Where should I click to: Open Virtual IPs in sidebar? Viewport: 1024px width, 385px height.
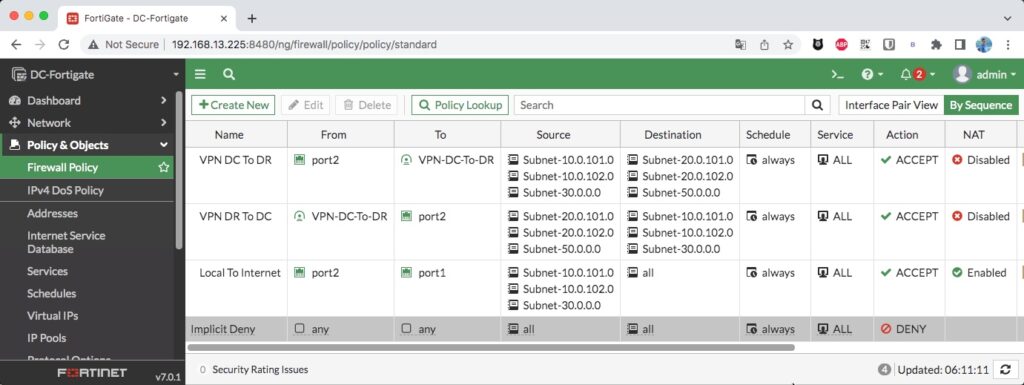coord(52,315)
